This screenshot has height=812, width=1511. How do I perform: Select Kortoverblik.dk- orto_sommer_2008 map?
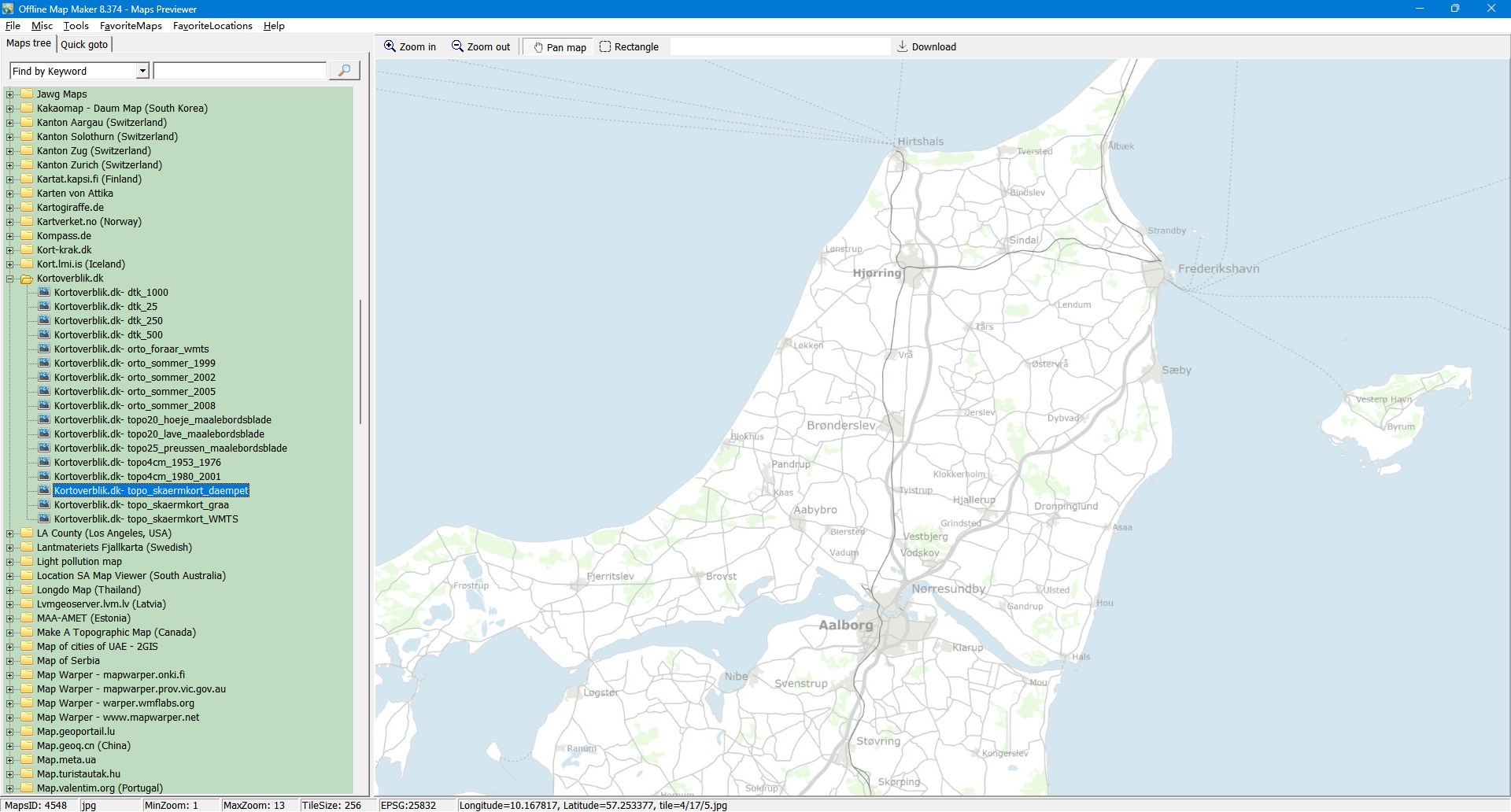[x=135, y=406]
